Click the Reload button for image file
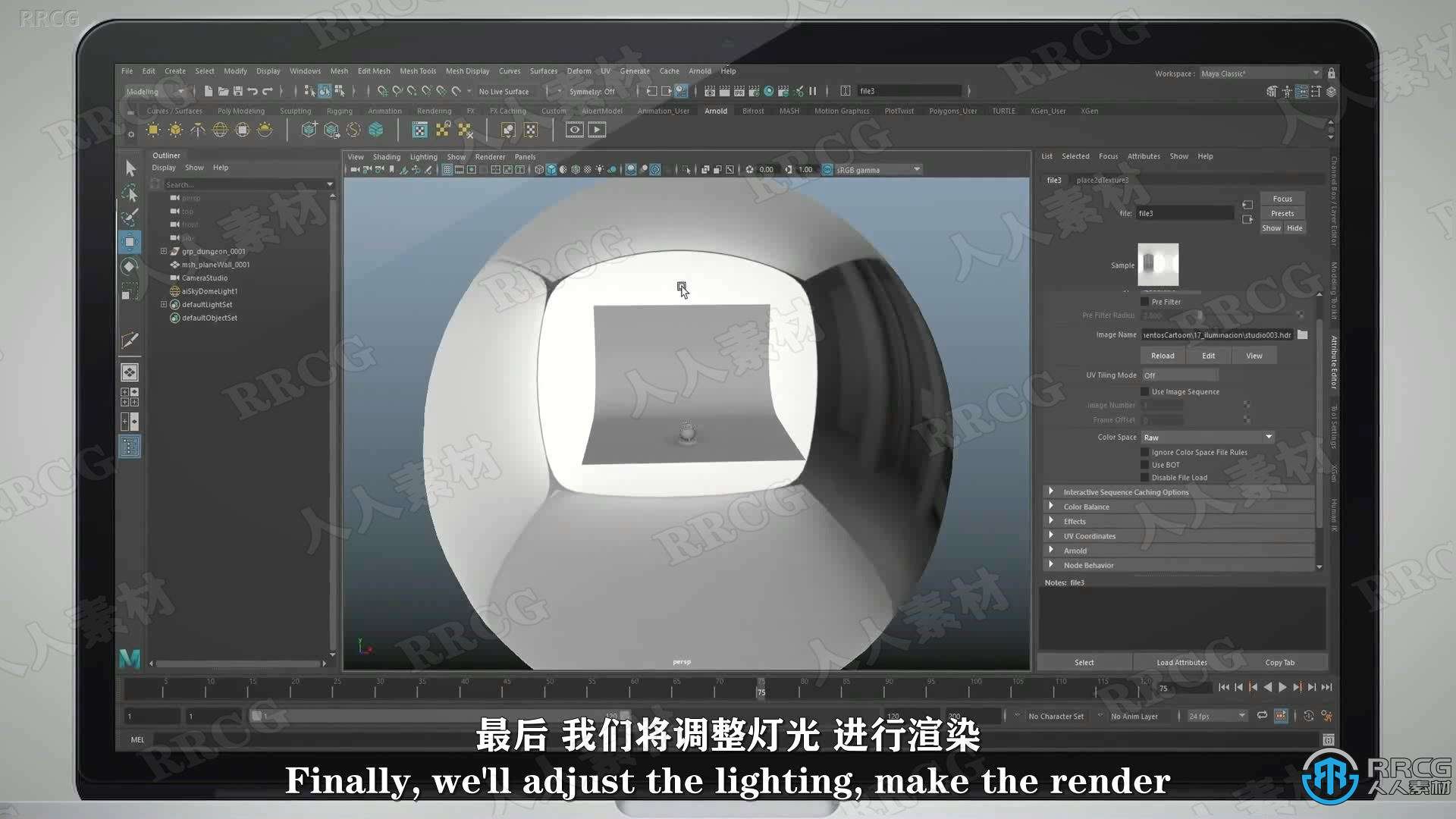Viewport: 1456px width, 819px height. pos(1162,355)
